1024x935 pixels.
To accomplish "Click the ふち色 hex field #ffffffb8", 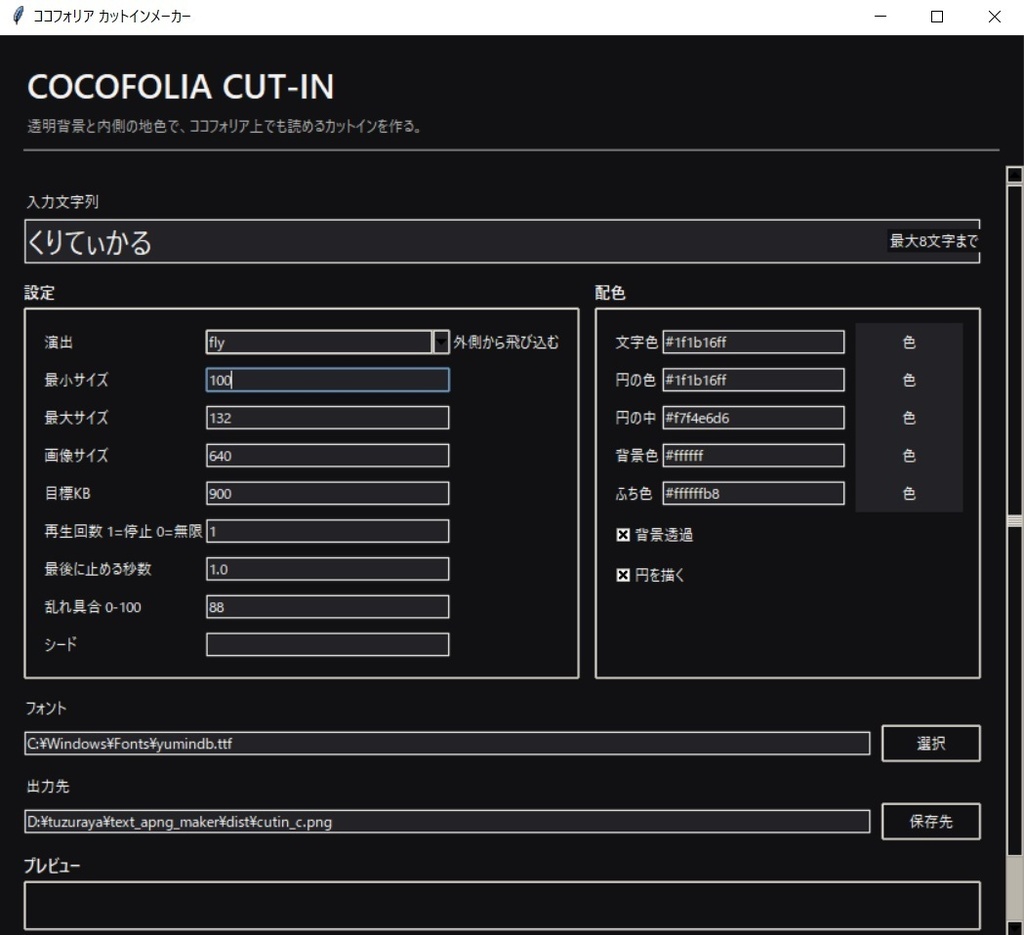I will [x=753, y=494].
